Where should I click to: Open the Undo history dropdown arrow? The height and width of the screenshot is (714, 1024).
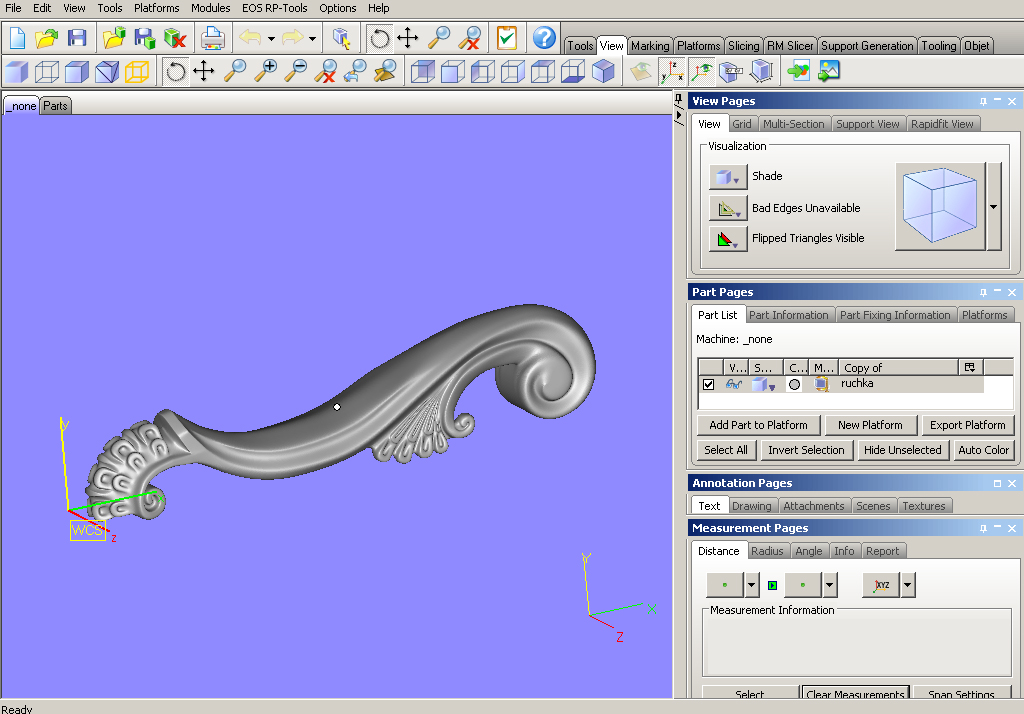point(271,39)
